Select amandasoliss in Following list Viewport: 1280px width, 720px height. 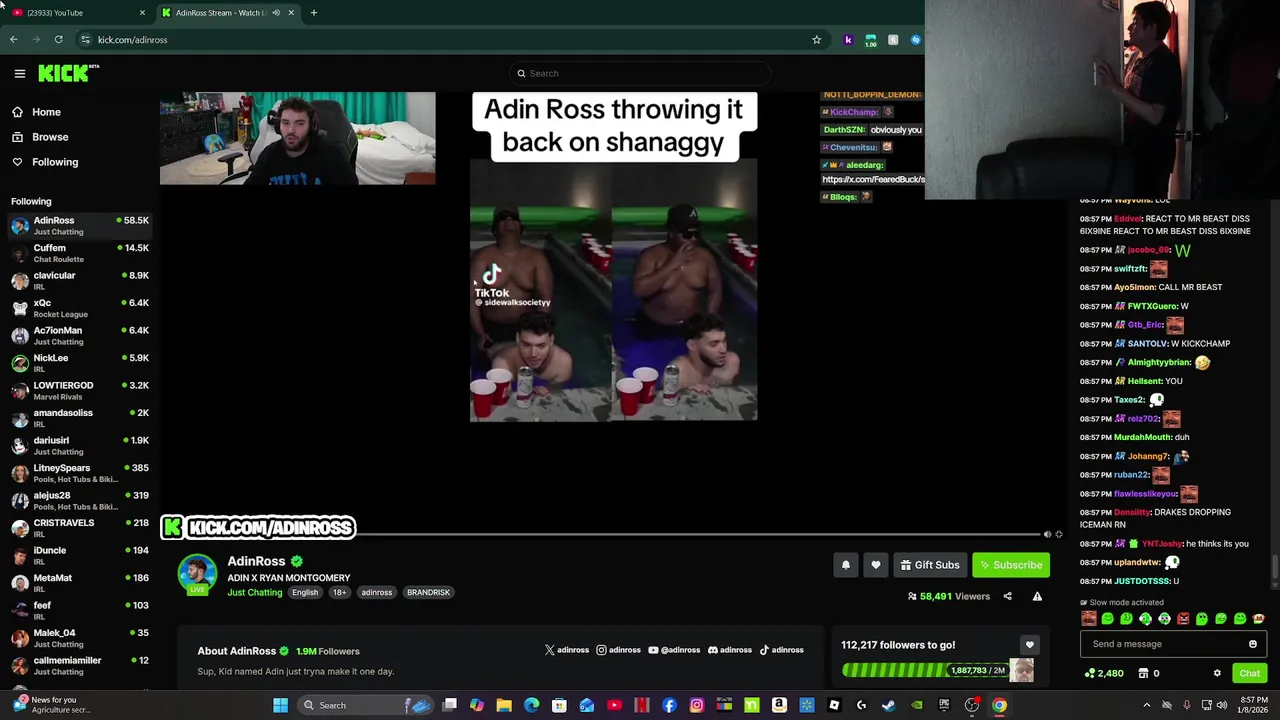[x=80, y=418]
